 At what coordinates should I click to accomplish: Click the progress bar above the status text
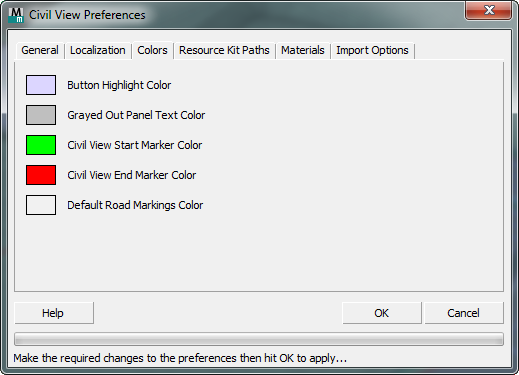(259, 339)
